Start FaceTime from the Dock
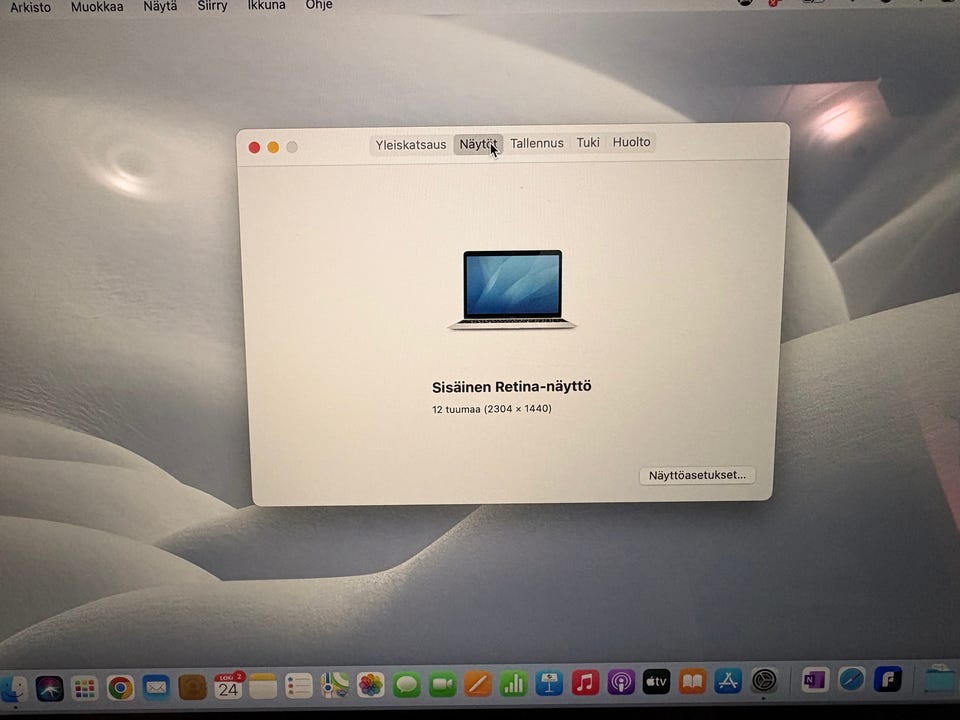 (442, 683)
